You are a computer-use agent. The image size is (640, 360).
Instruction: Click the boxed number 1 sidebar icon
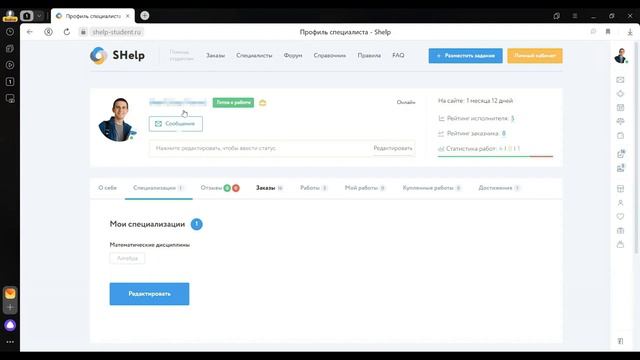click(10, 82)
